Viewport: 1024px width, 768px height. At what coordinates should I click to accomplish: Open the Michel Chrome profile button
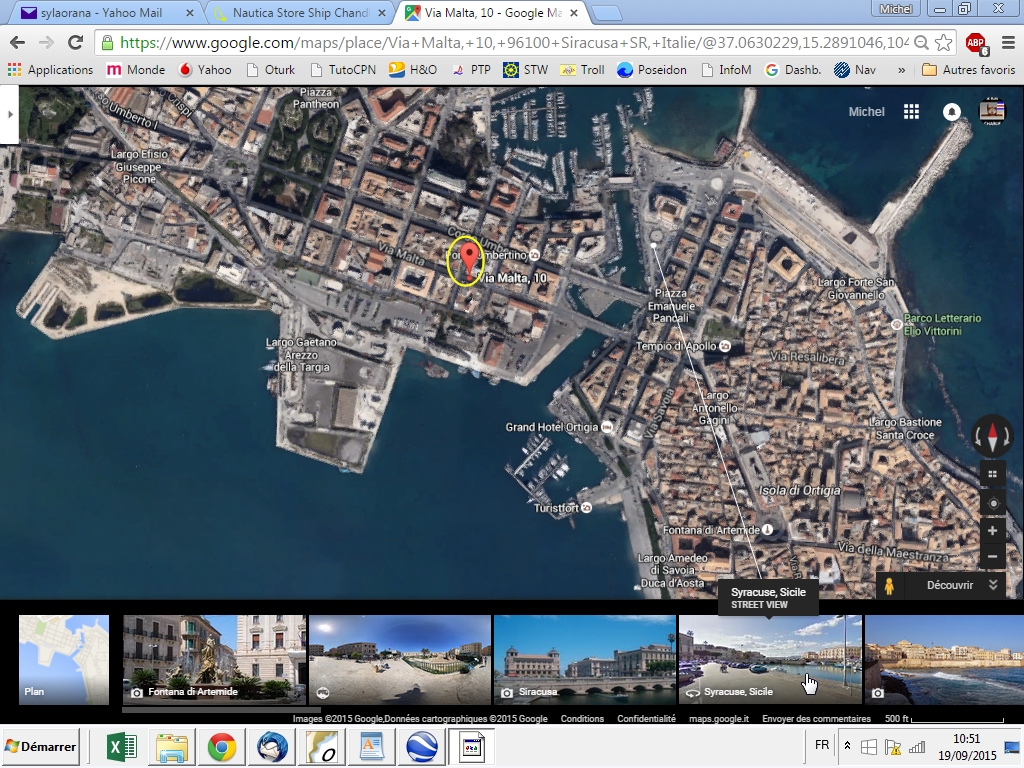[x=895, y=9]
